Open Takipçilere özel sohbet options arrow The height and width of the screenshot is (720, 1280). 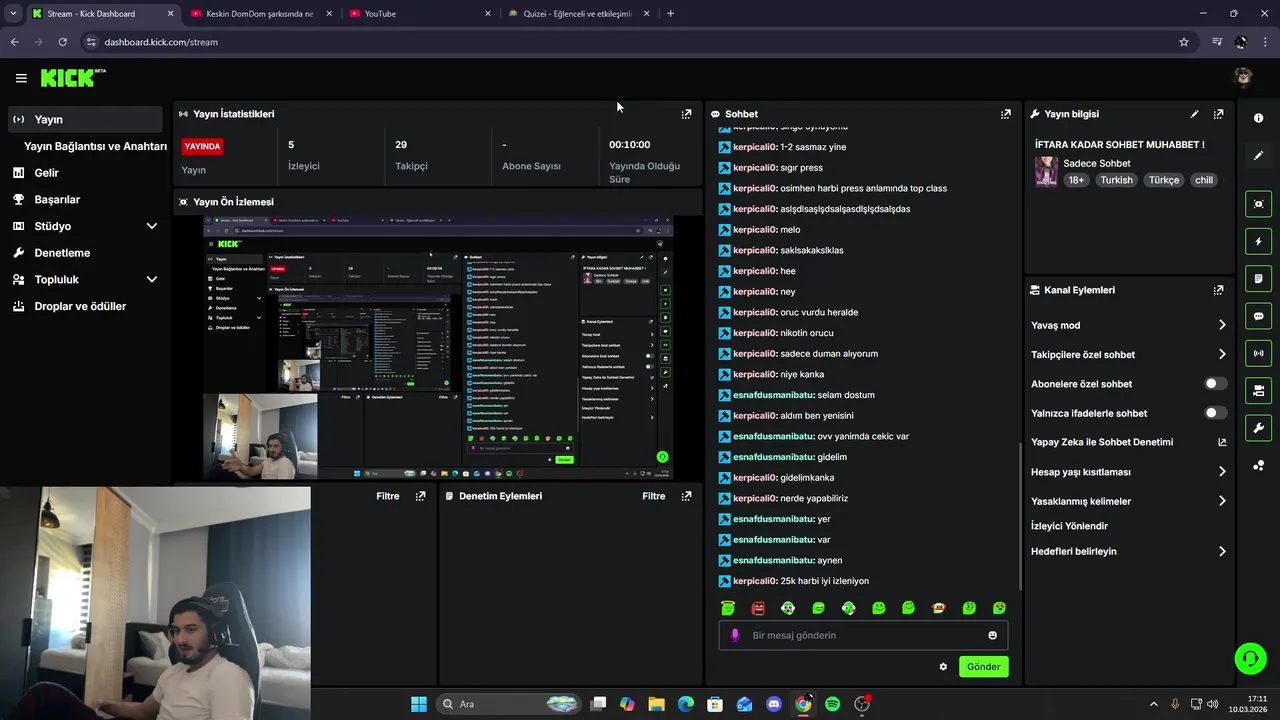tap(1222, 354)
